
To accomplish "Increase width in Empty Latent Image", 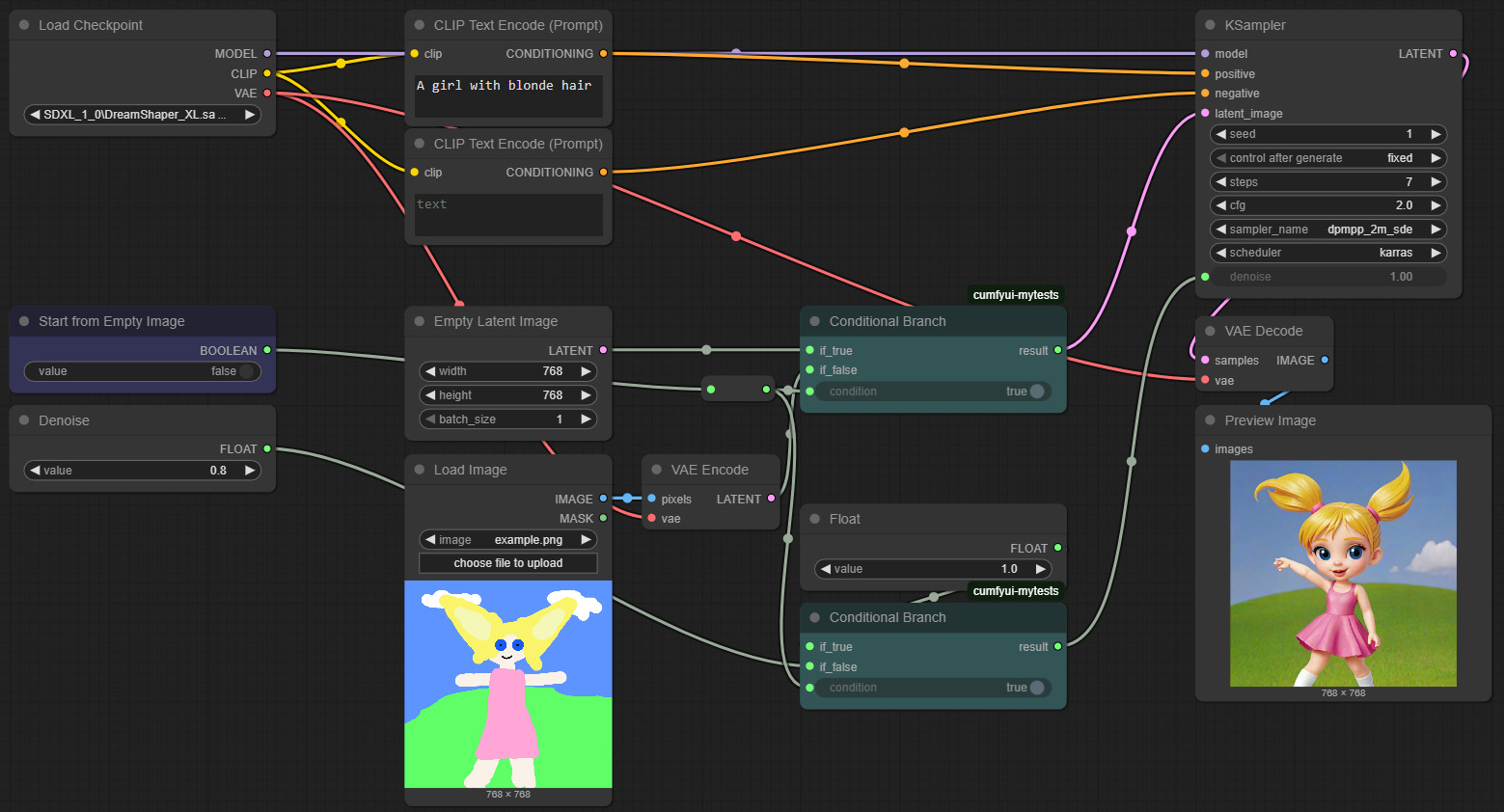I will 585,371.
